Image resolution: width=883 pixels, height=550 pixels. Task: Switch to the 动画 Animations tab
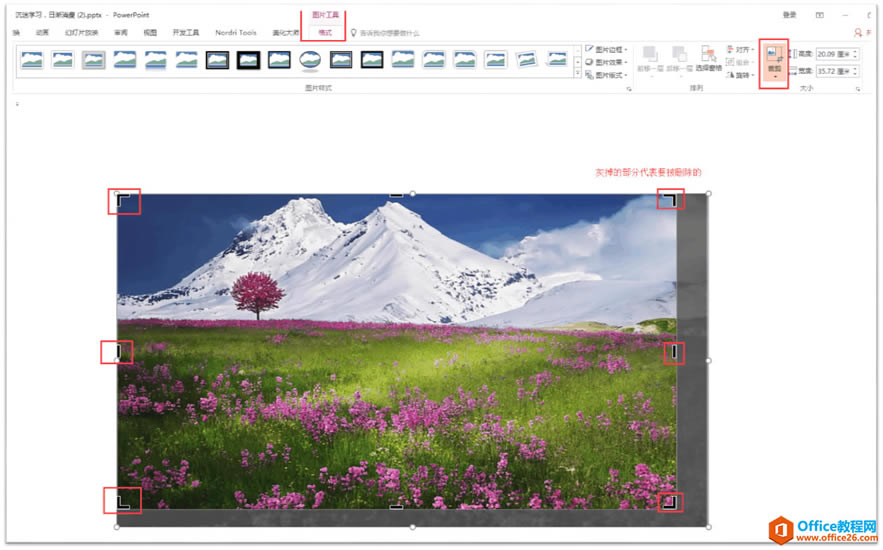tap(42, 33)
